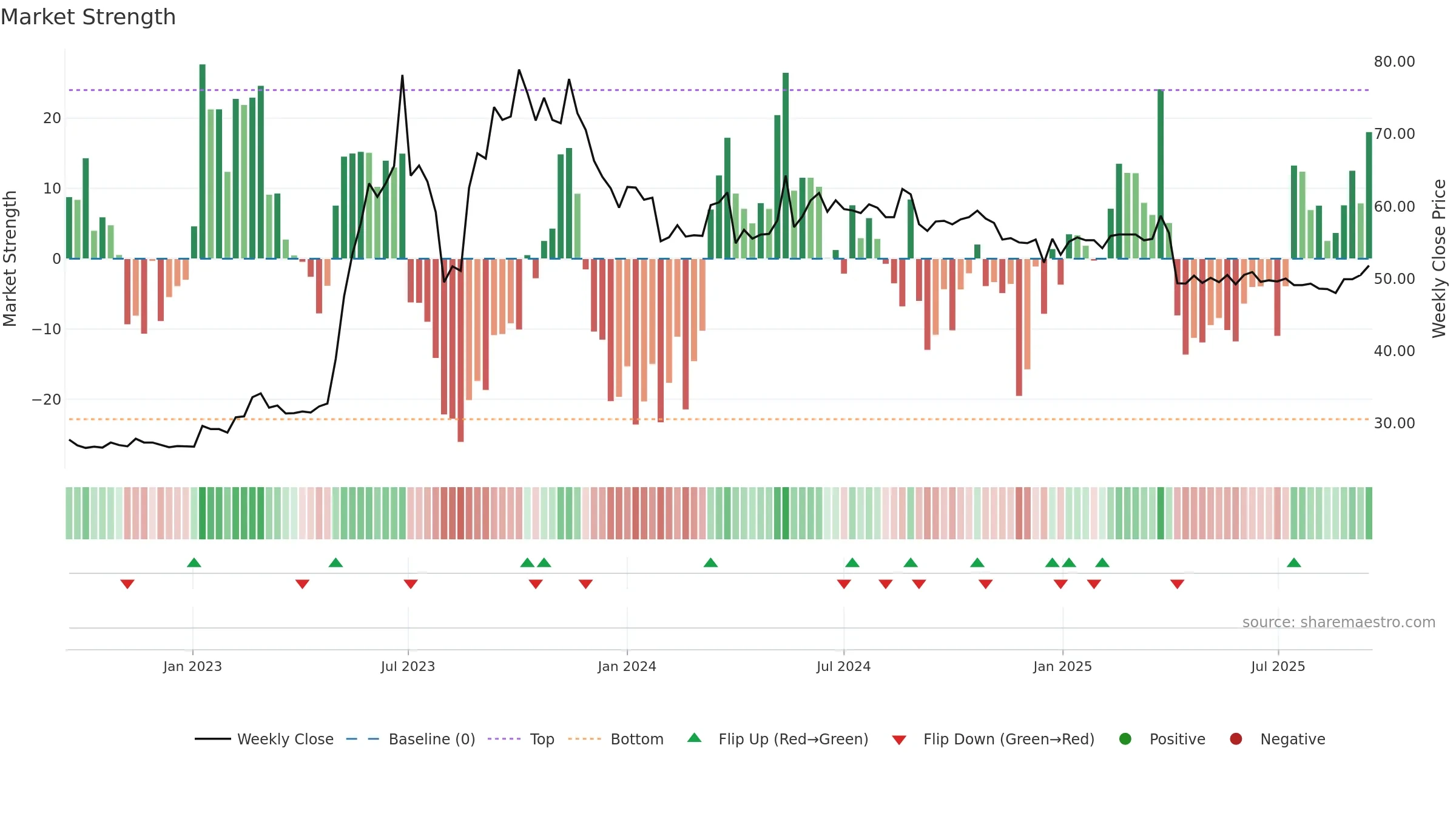Click the red Negative dot in the legend

pyautogui.click(x=1236, y=739)
